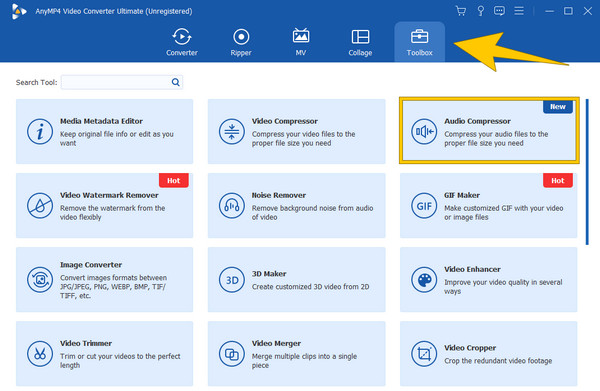The height and width of the screenshot is (391, 600).
Task: Click the New badge on Audio Compressor
Action: (x=558, y=107)
